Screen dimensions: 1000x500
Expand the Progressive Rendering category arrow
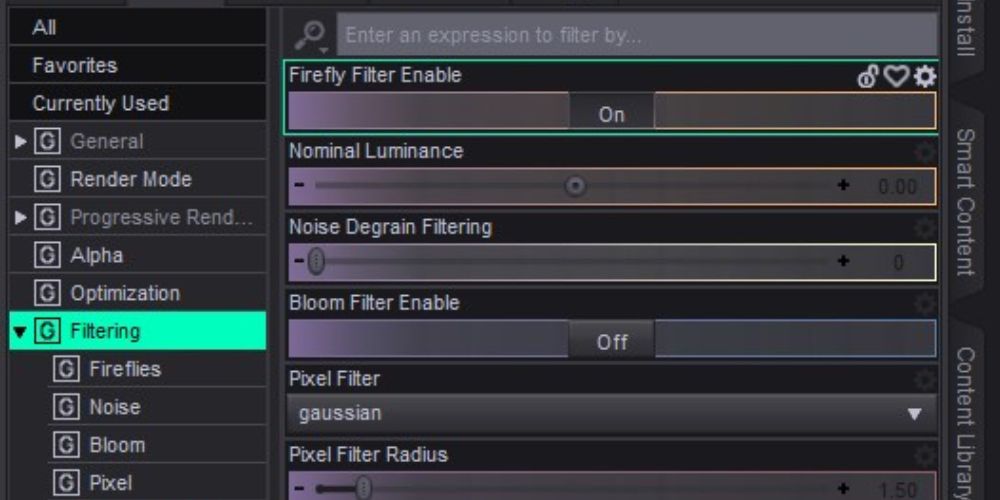click(21, 218)
